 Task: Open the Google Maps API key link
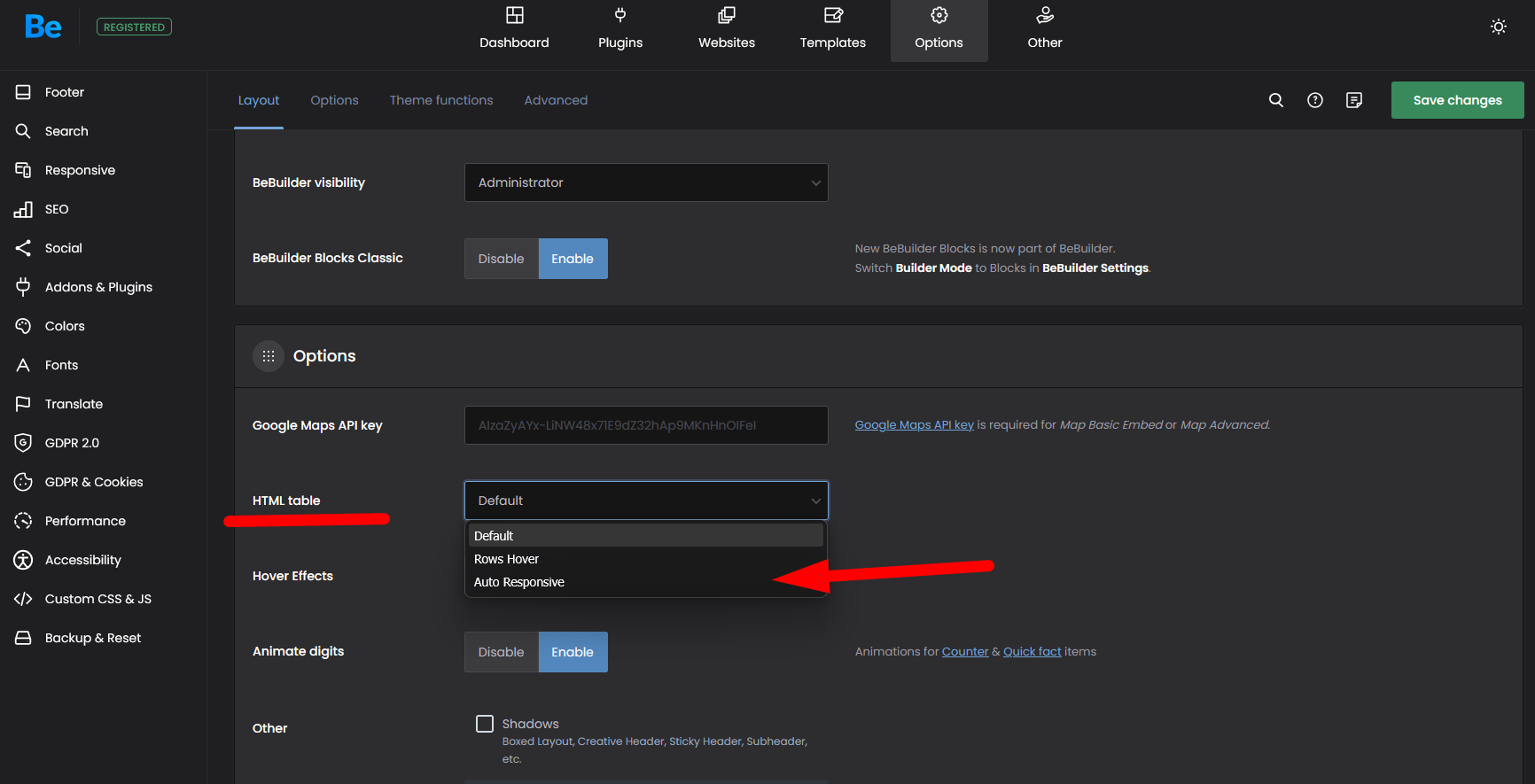pos(913,425)
